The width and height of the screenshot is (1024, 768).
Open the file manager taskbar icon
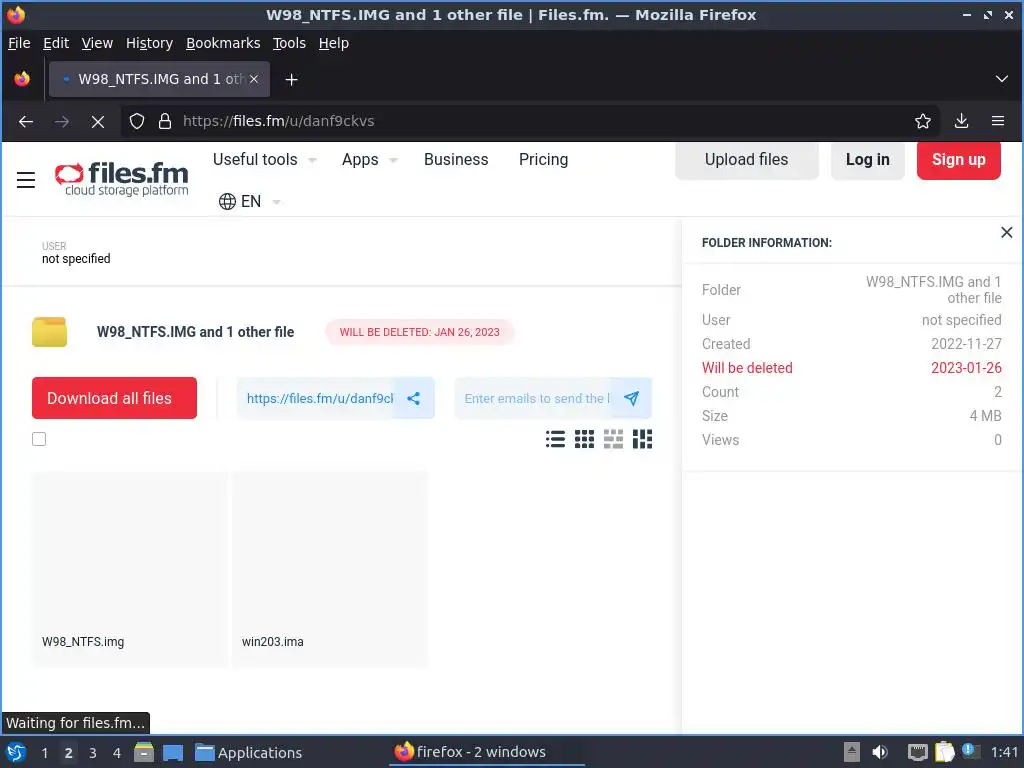144,752
